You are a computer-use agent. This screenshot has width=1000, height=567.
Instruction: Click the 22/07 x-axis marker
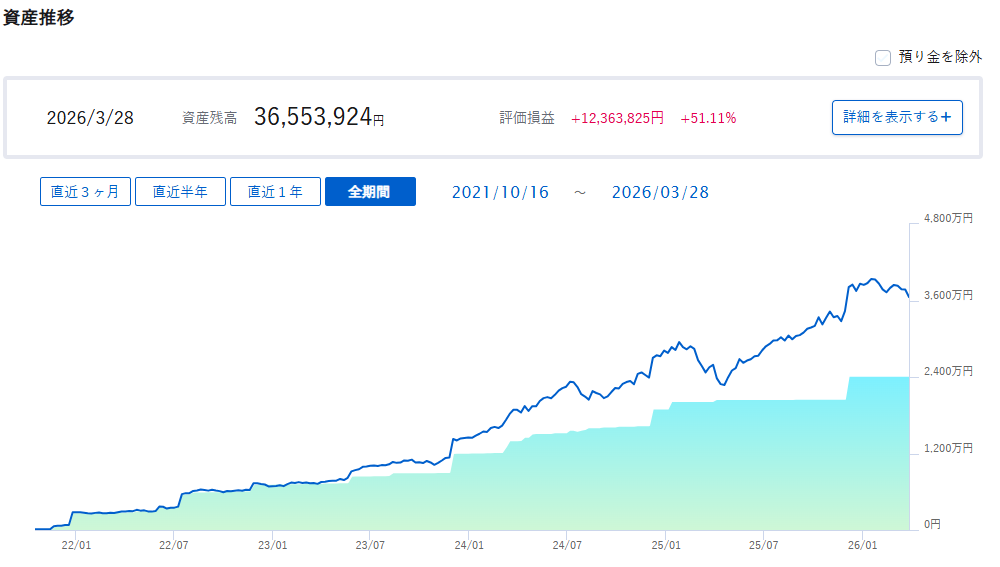174,546
